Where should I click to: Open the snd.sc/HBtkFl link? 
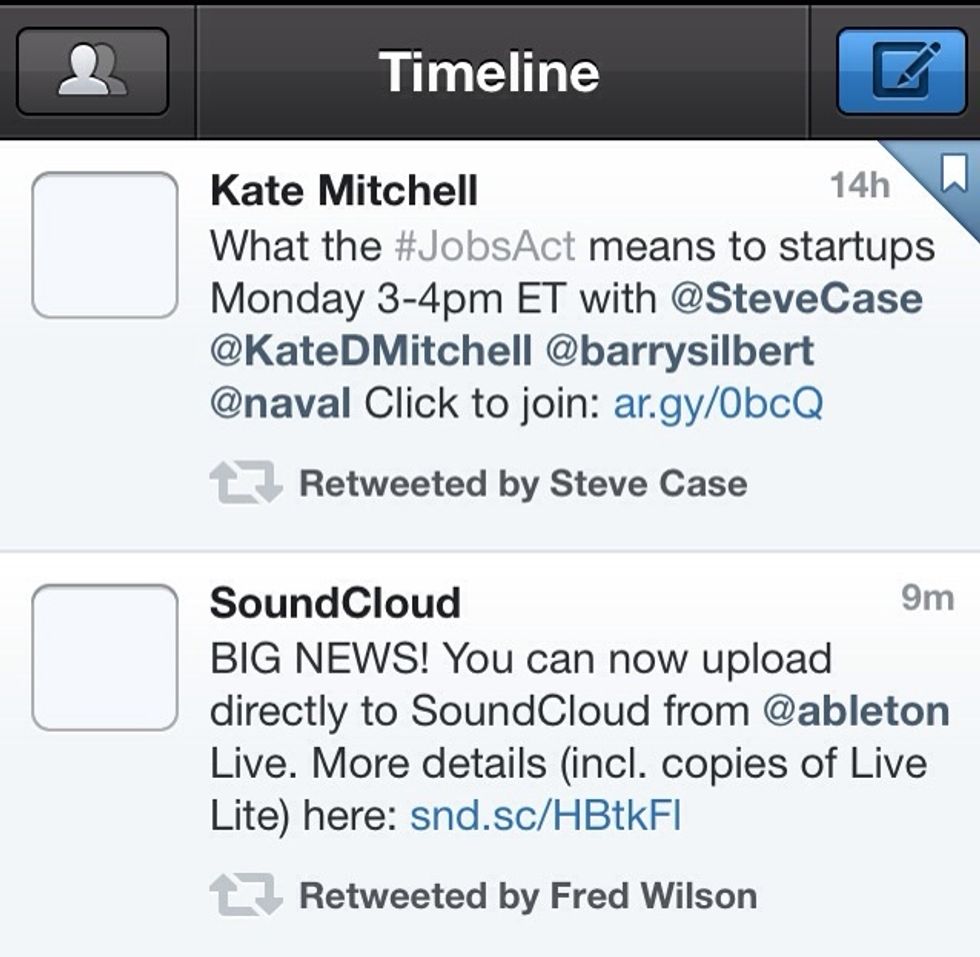(x=545, y=816)
